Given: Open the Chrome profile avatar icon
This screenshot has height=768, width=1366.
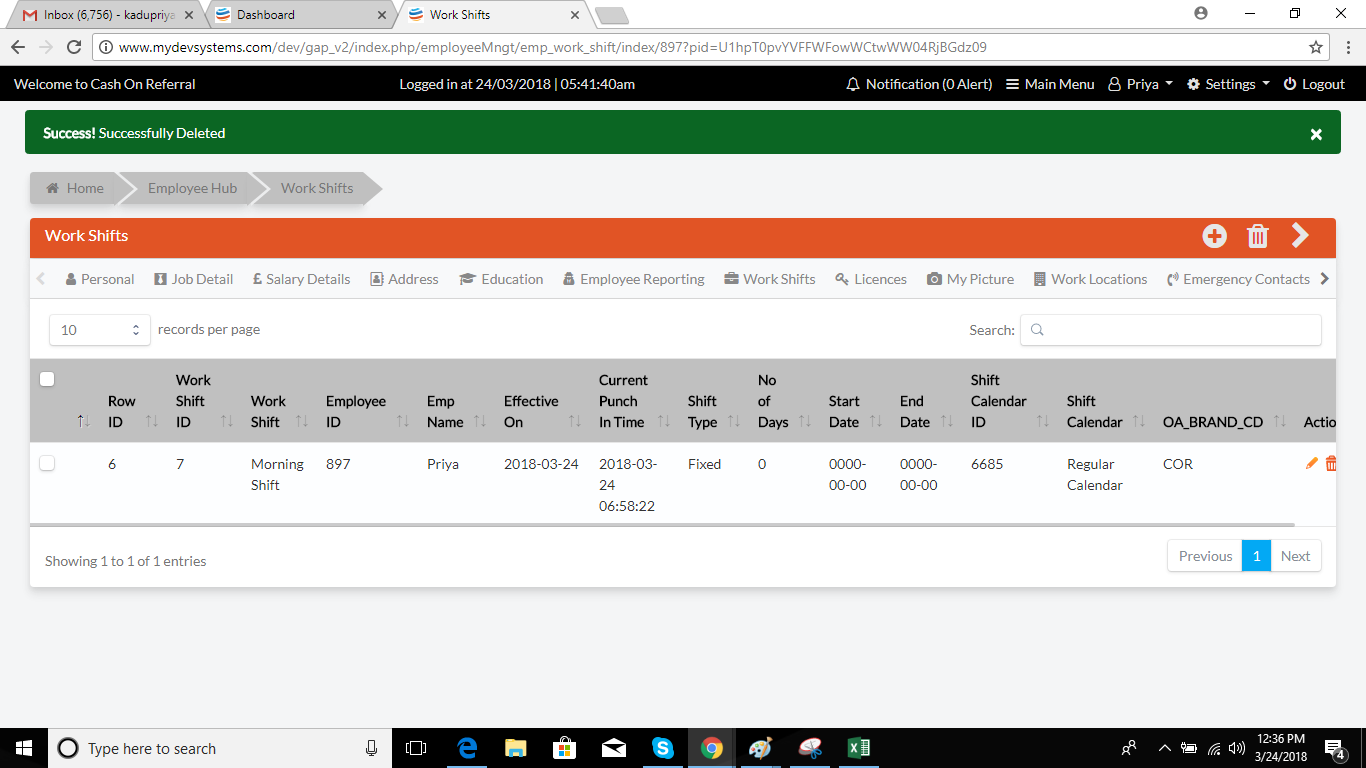Looking at the screenshot, I should [1201, 14].
